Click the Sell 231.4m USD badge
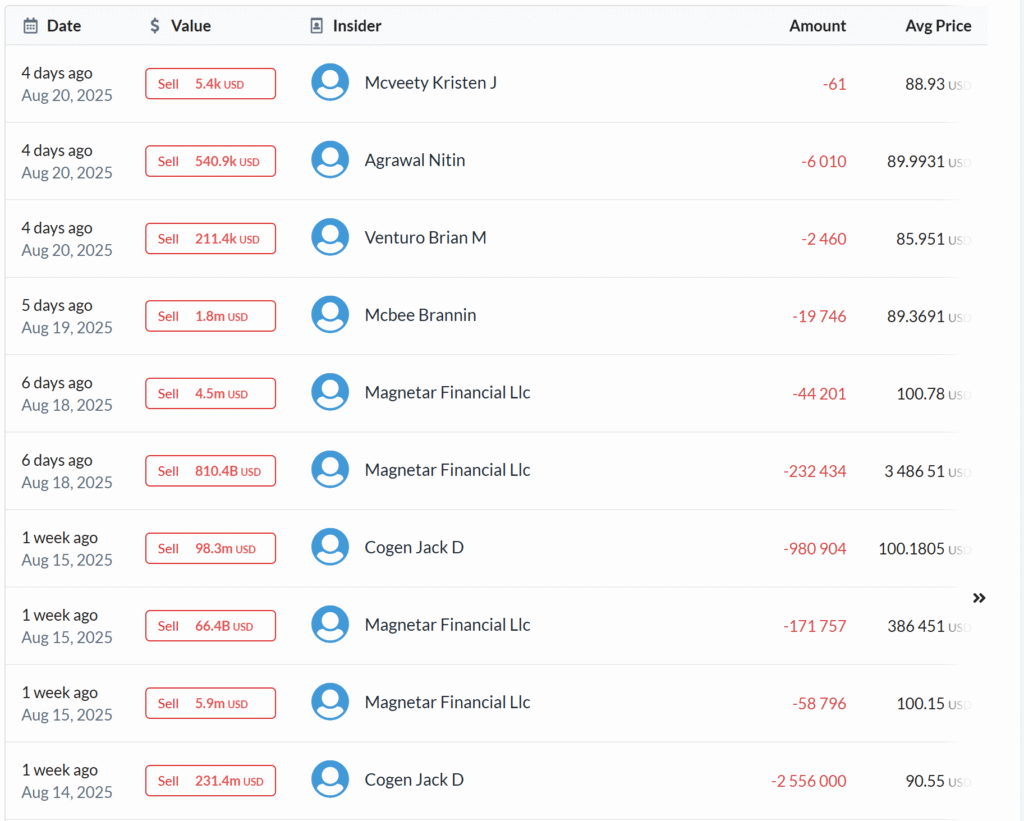The image size is (1024, 821). 210,781
